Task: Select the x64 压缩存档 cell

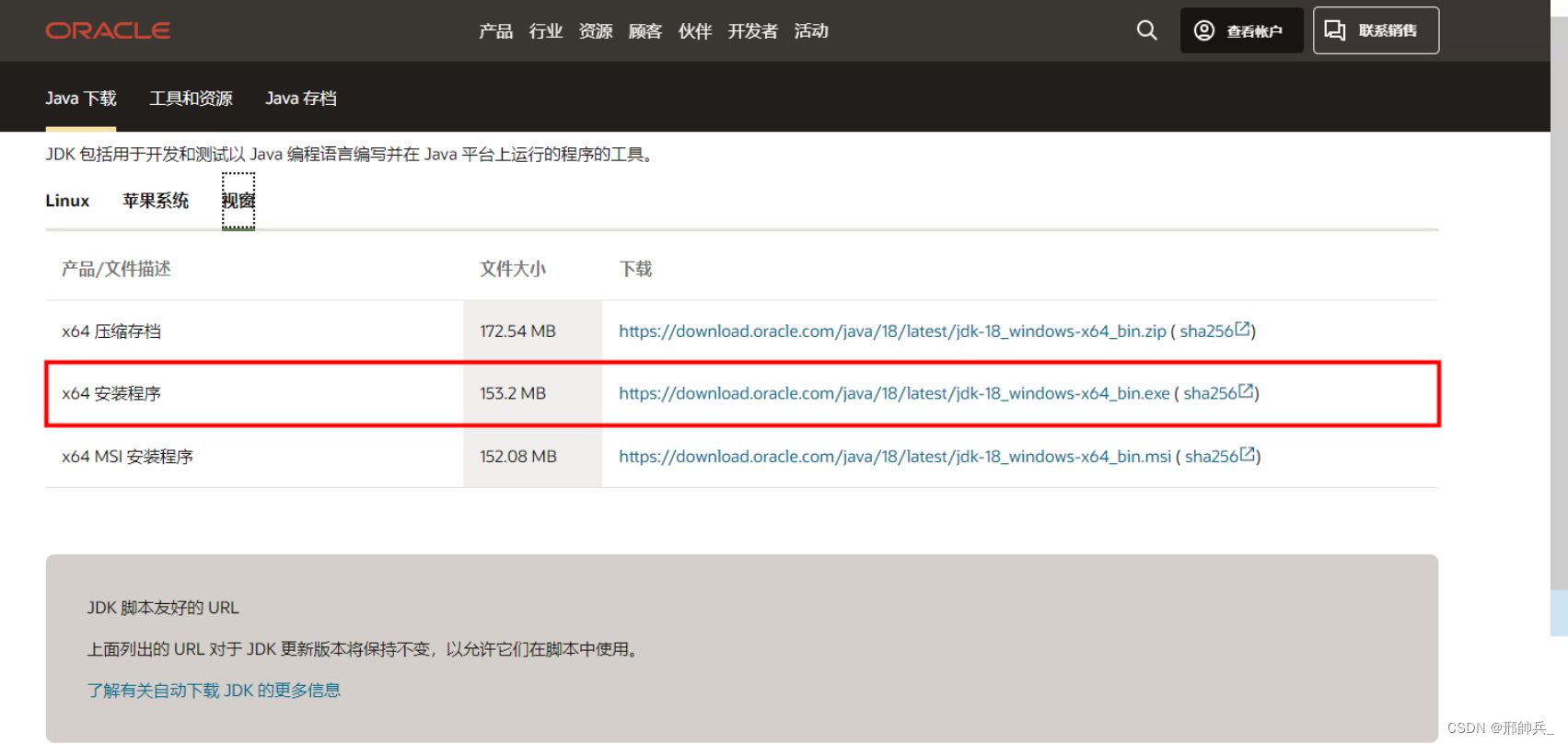Action: 254,331
